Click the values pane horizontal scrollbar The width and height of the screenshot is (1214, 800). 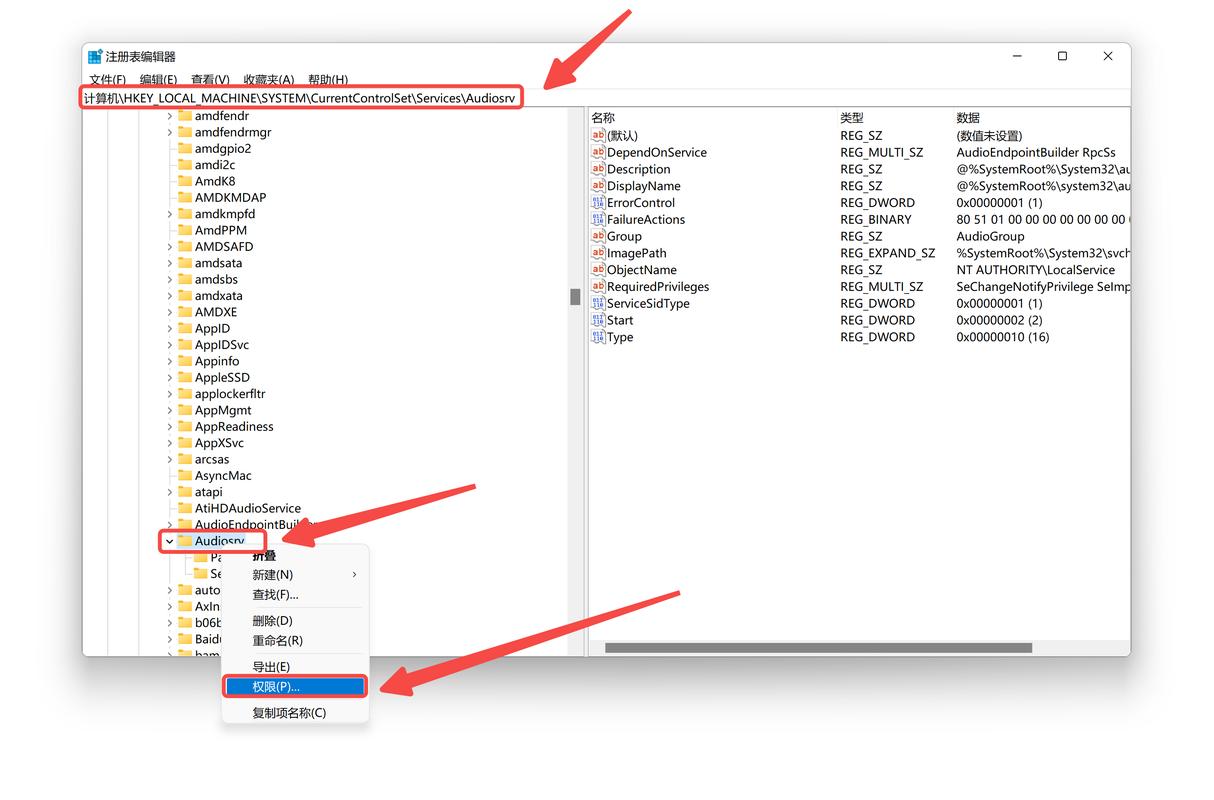[818, 648]
